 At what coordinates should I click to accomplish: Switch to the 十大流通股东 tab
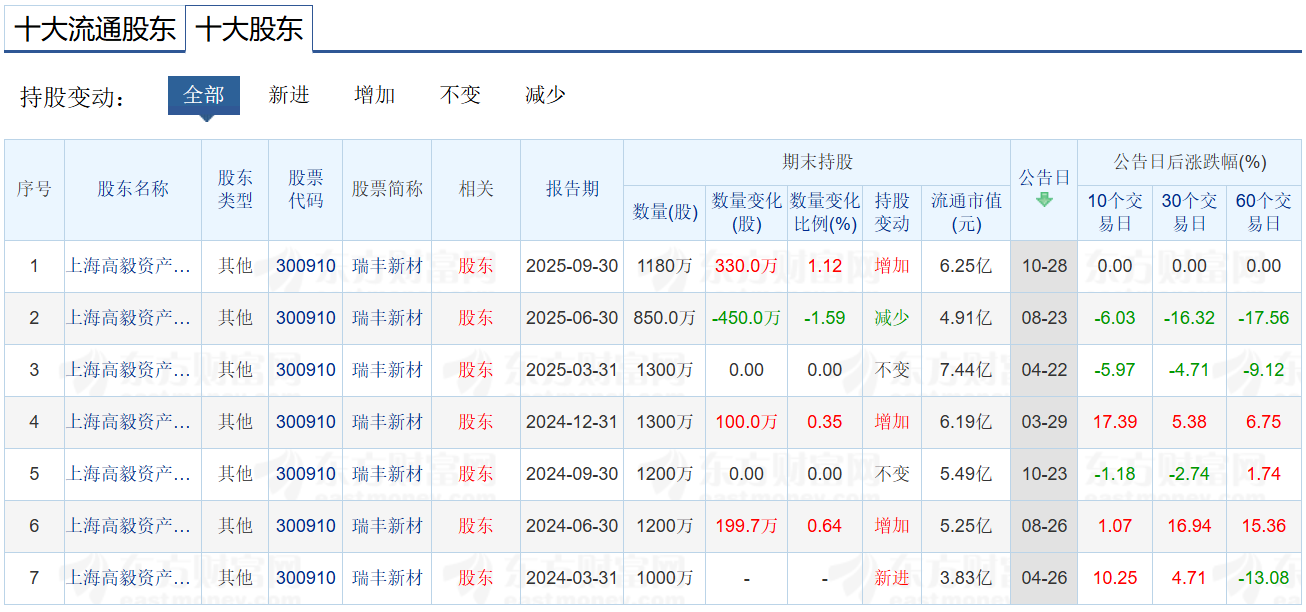(95, 29)
